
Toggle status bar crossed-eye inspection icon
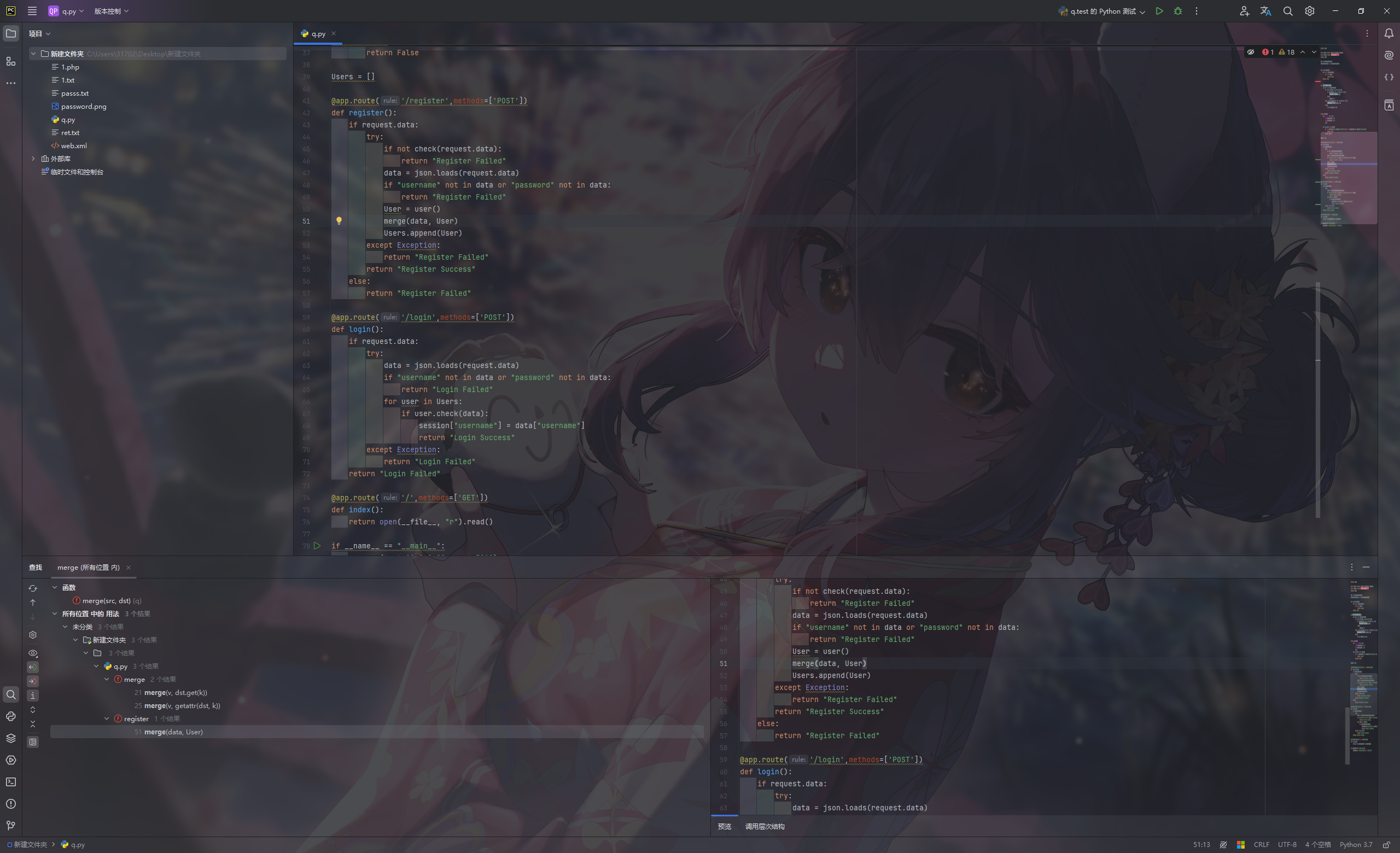coord(1223,844)
